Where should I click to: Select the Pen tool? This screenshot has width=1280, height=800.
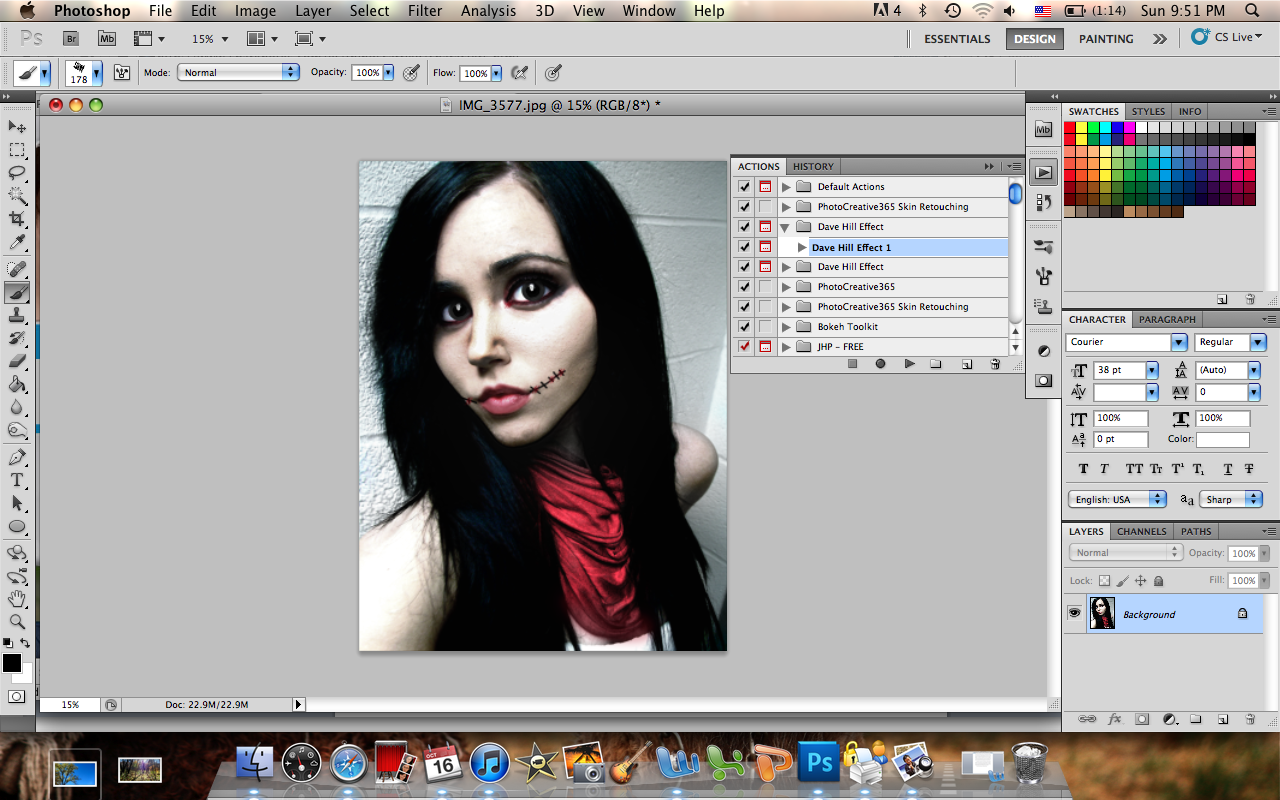click(17, 457)
